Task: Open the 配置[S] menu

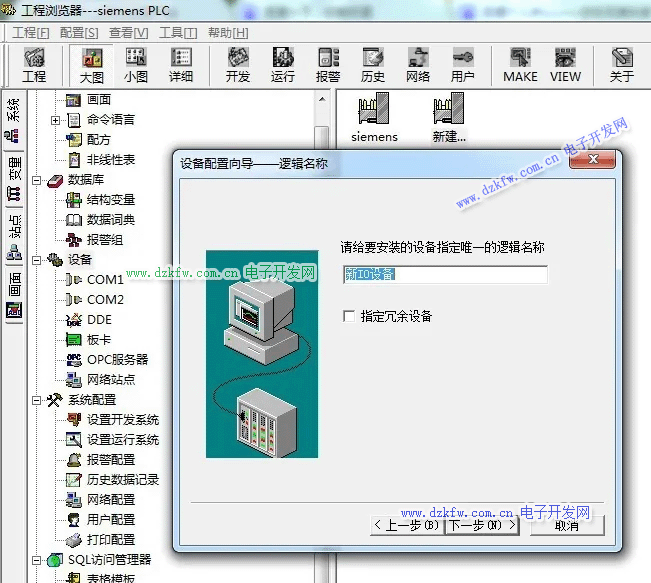Action: point(79,32)
